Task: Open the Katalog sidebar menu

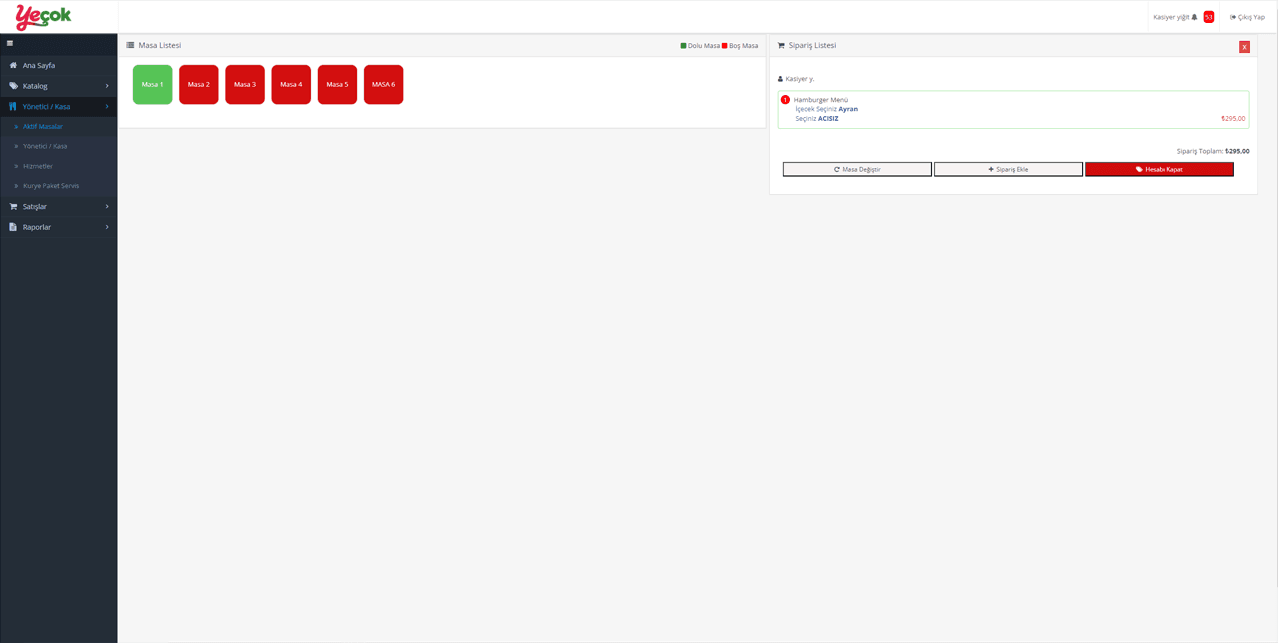Action: coord(58,86)
